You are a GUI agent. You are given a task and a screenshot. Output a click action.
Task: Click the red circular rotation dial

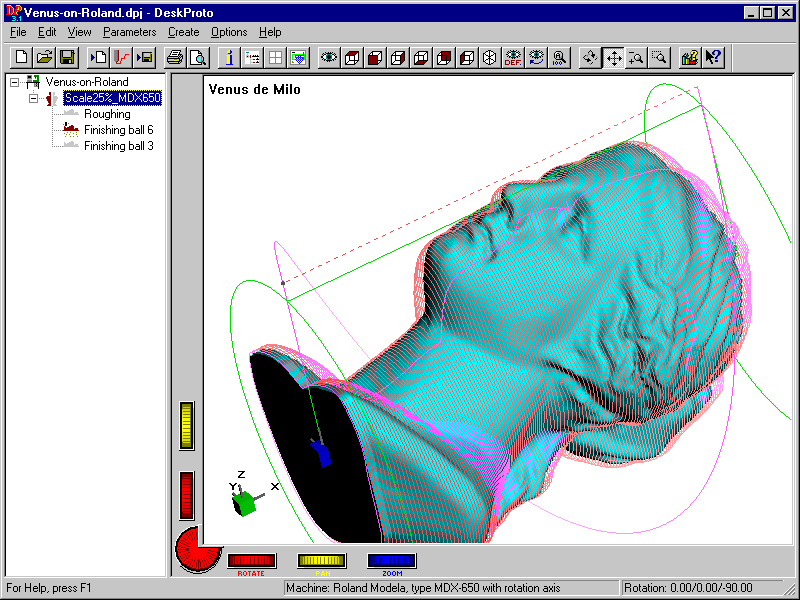198,549
